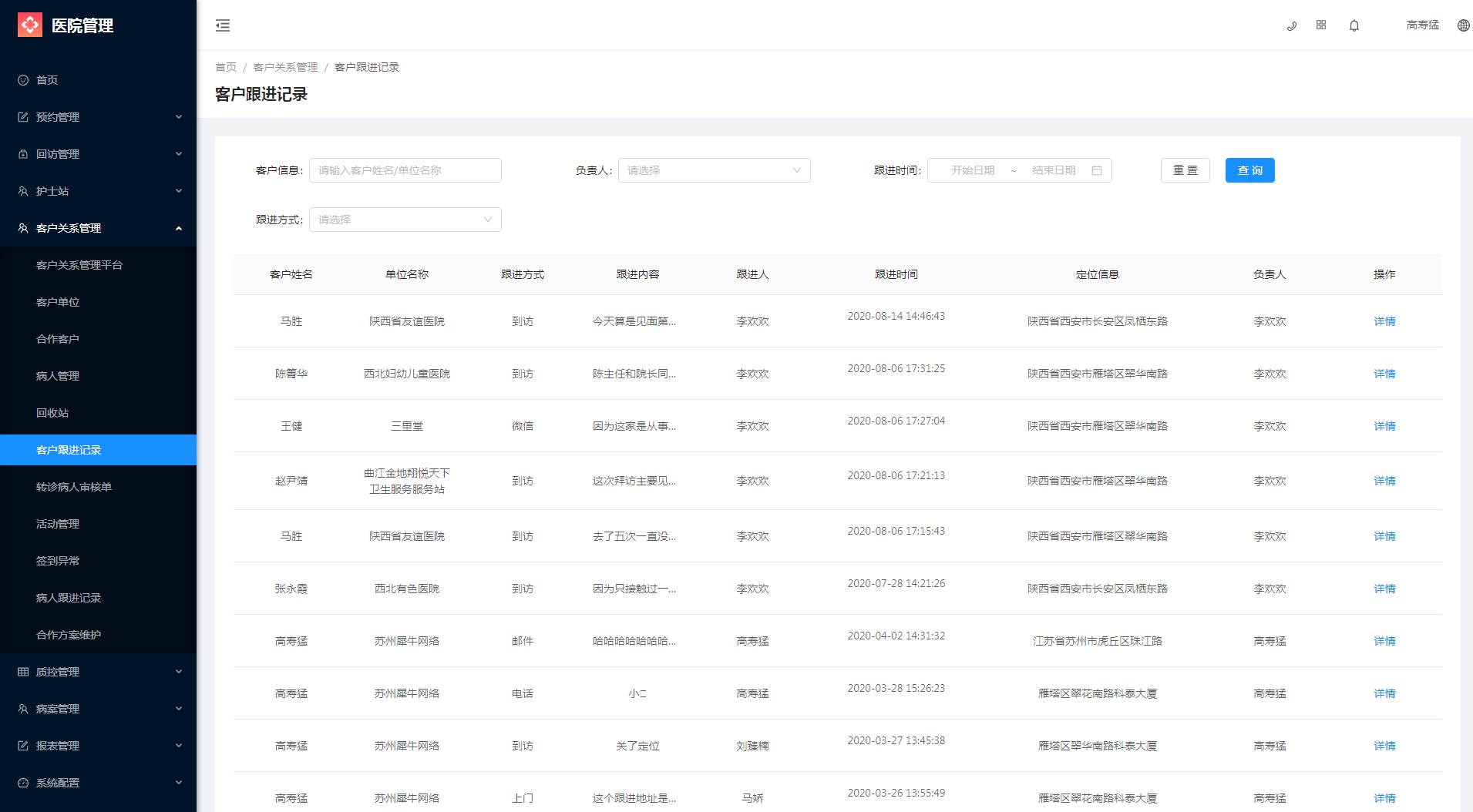Click the 查询 button
The image size is (1473, 812).
click(1249, 170)
